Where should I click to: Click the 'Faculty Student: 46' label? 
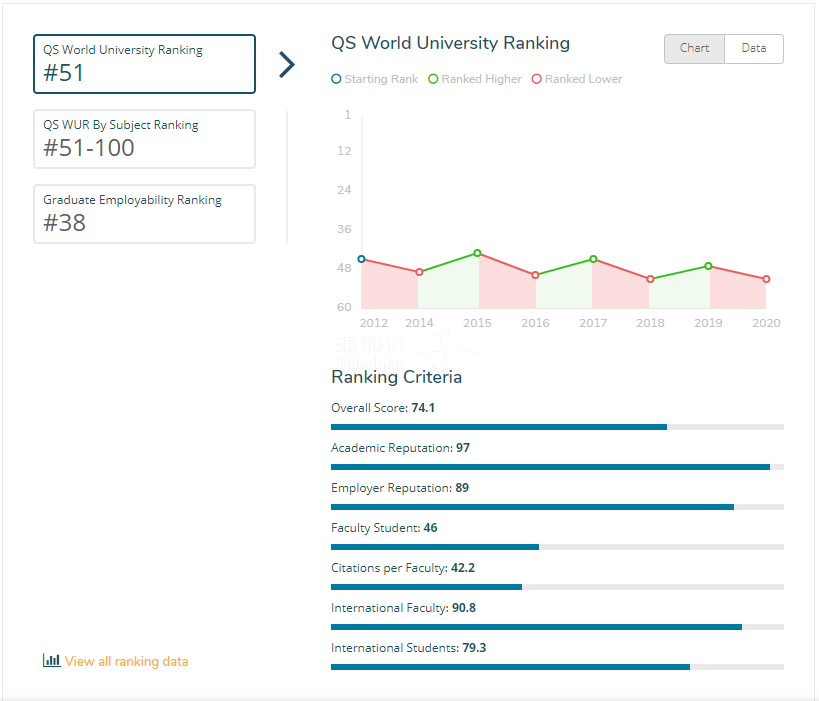click(x=384, y=528)
